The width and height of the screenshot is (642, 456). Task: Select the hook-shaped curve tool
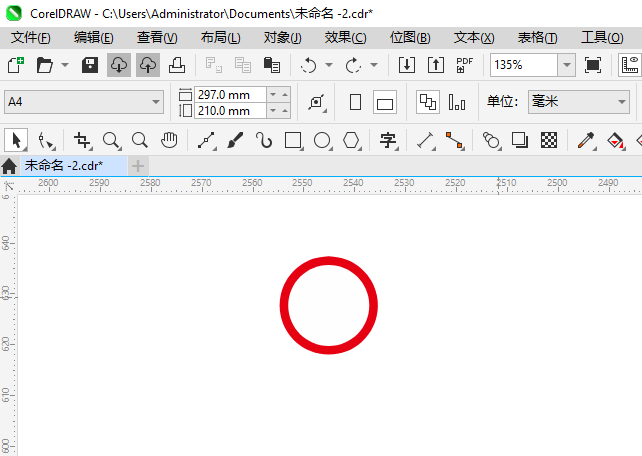pos(264,140)
